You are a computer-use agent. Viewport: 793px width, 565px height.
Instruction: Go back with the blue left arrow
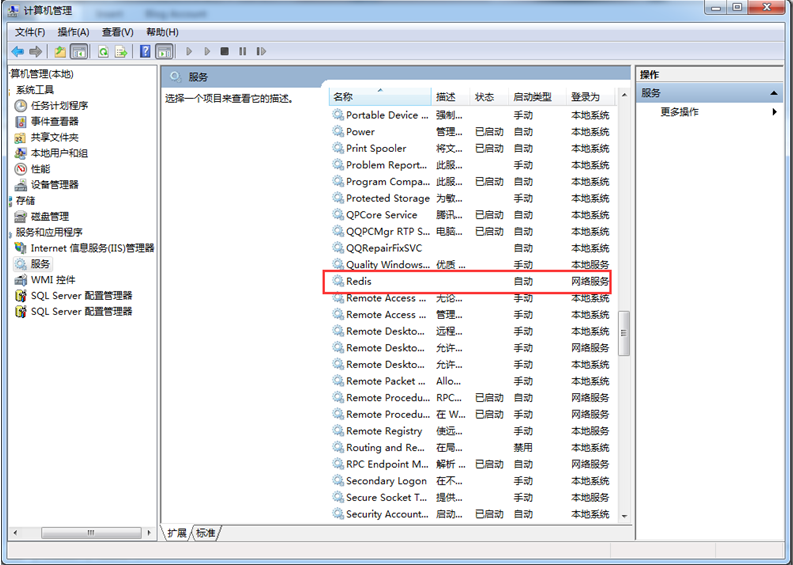coord(18,51)
